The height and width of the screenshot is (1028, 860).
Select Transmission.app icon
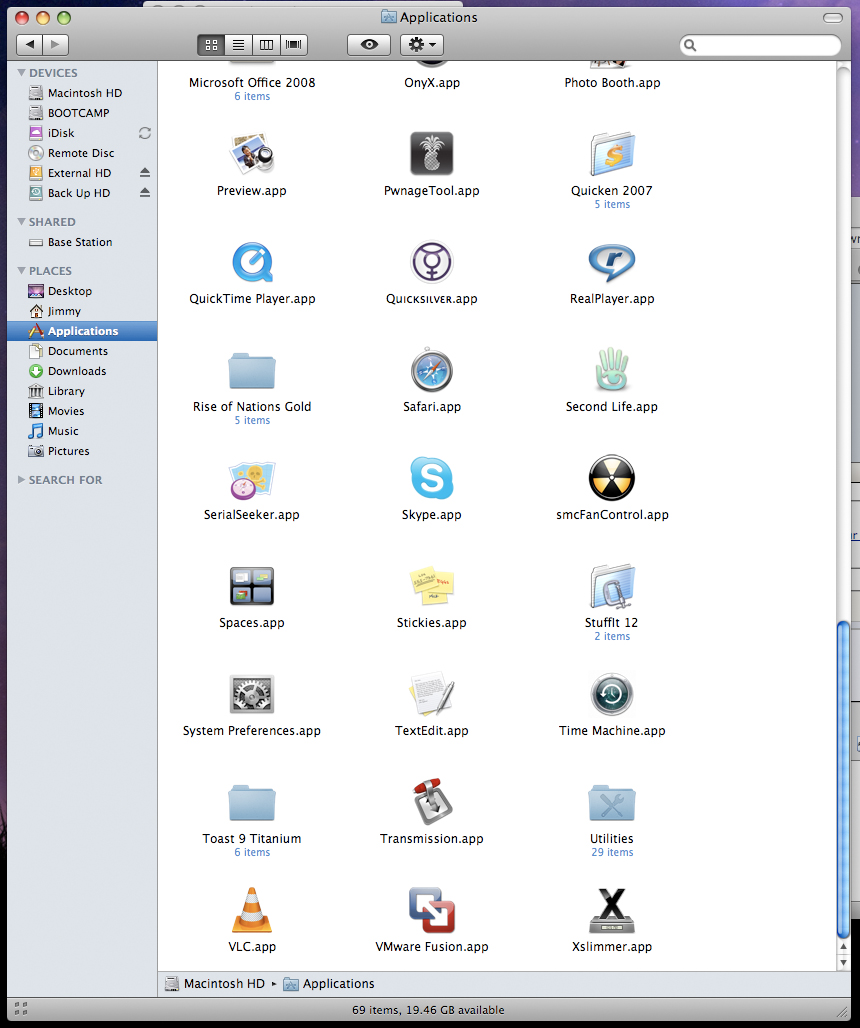[x=431, y=802]
